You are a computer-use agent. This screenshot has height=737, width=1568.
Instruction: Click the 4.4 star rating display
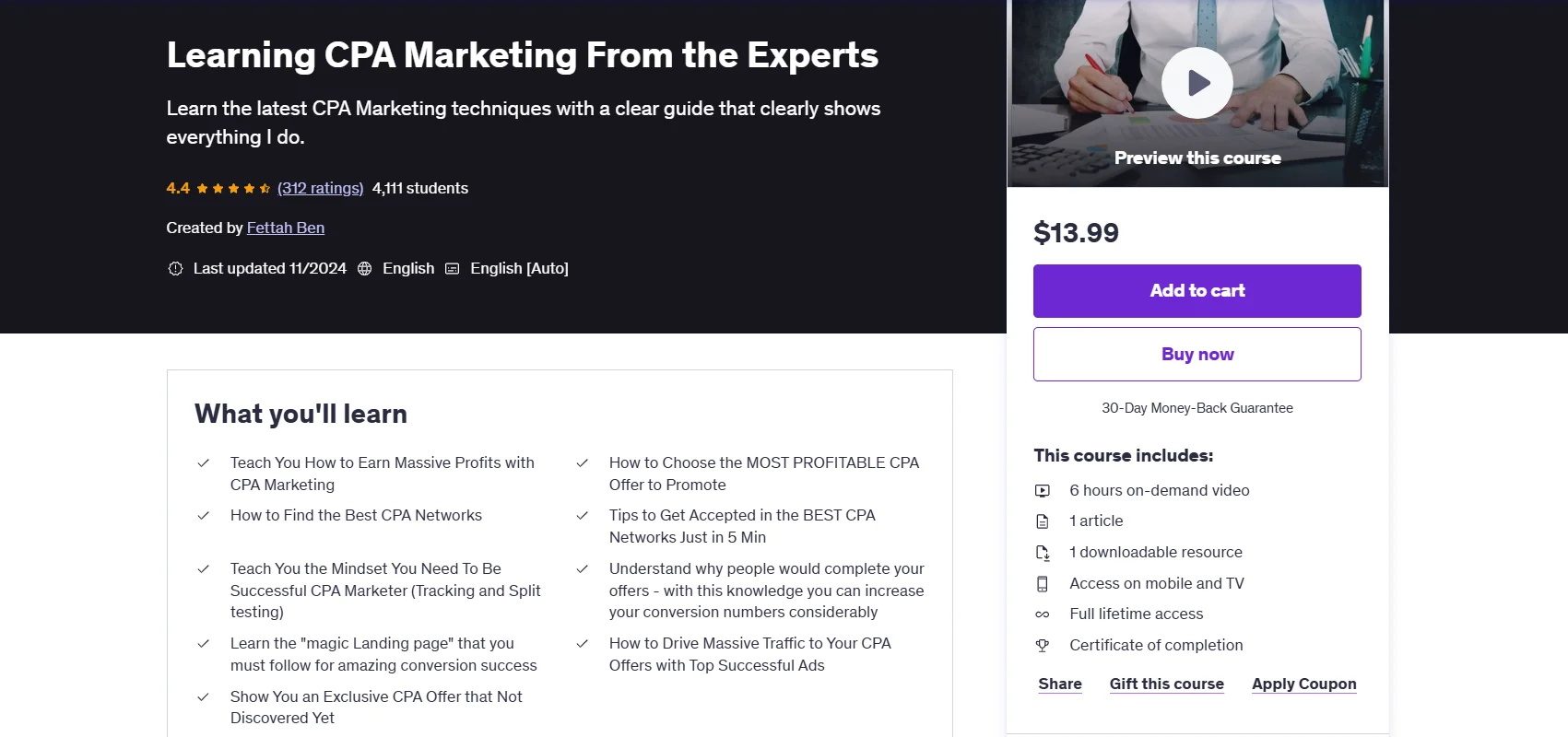[x=217, y=188]
